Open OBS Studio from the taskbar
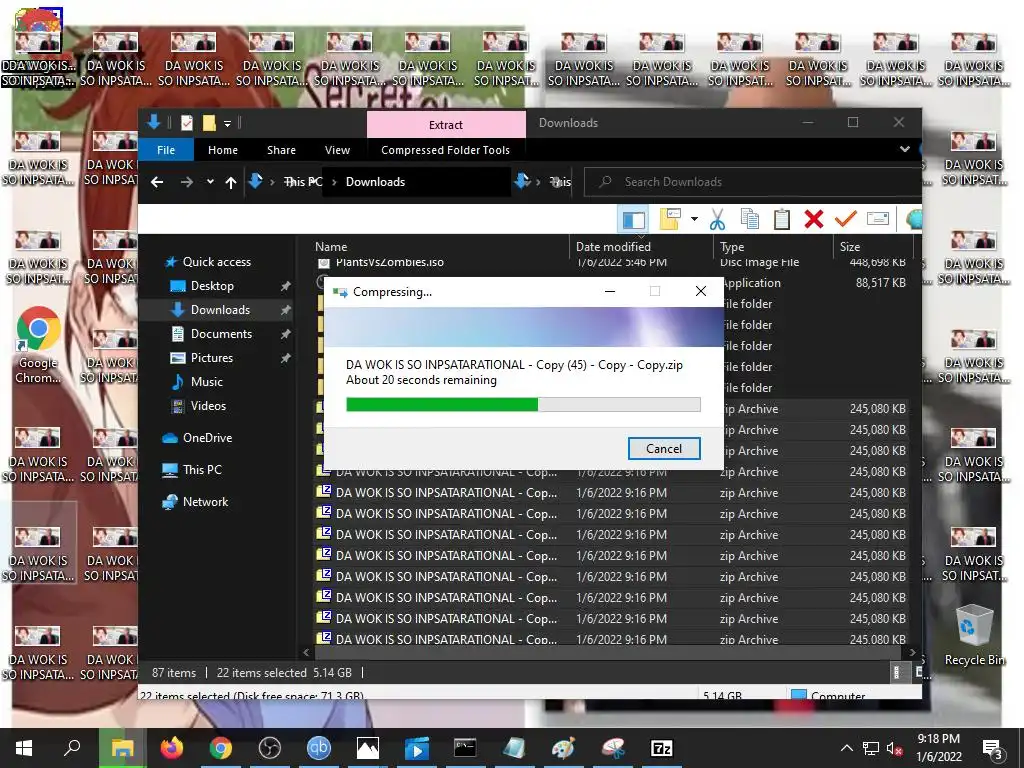 [270, 748]
